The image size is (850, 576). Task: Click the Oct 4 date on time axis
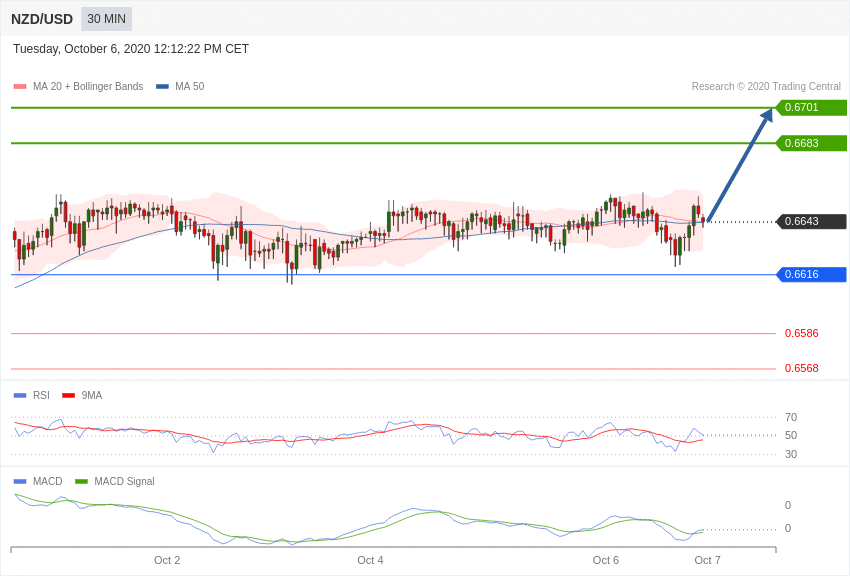pyautogui.click(x=370, y=560)
